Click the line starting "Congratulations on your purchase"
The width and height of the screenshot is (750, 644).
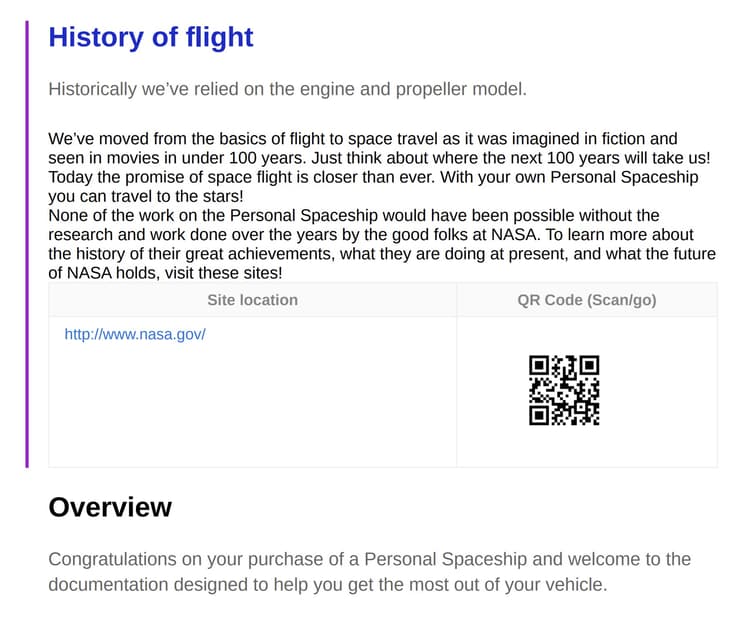click(369, 559)
